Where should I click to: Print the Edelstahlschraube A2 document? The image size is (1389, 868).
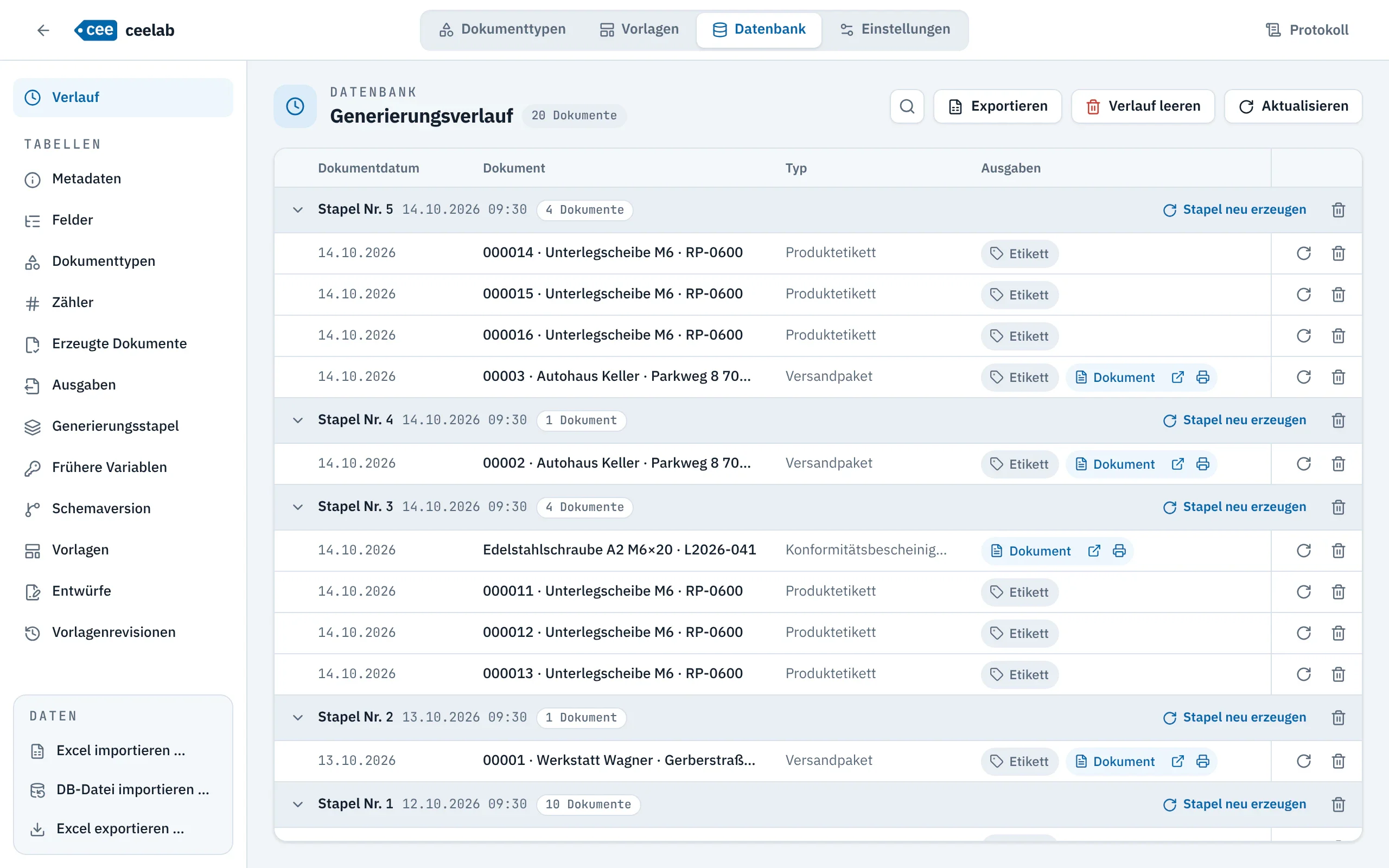1119,551
